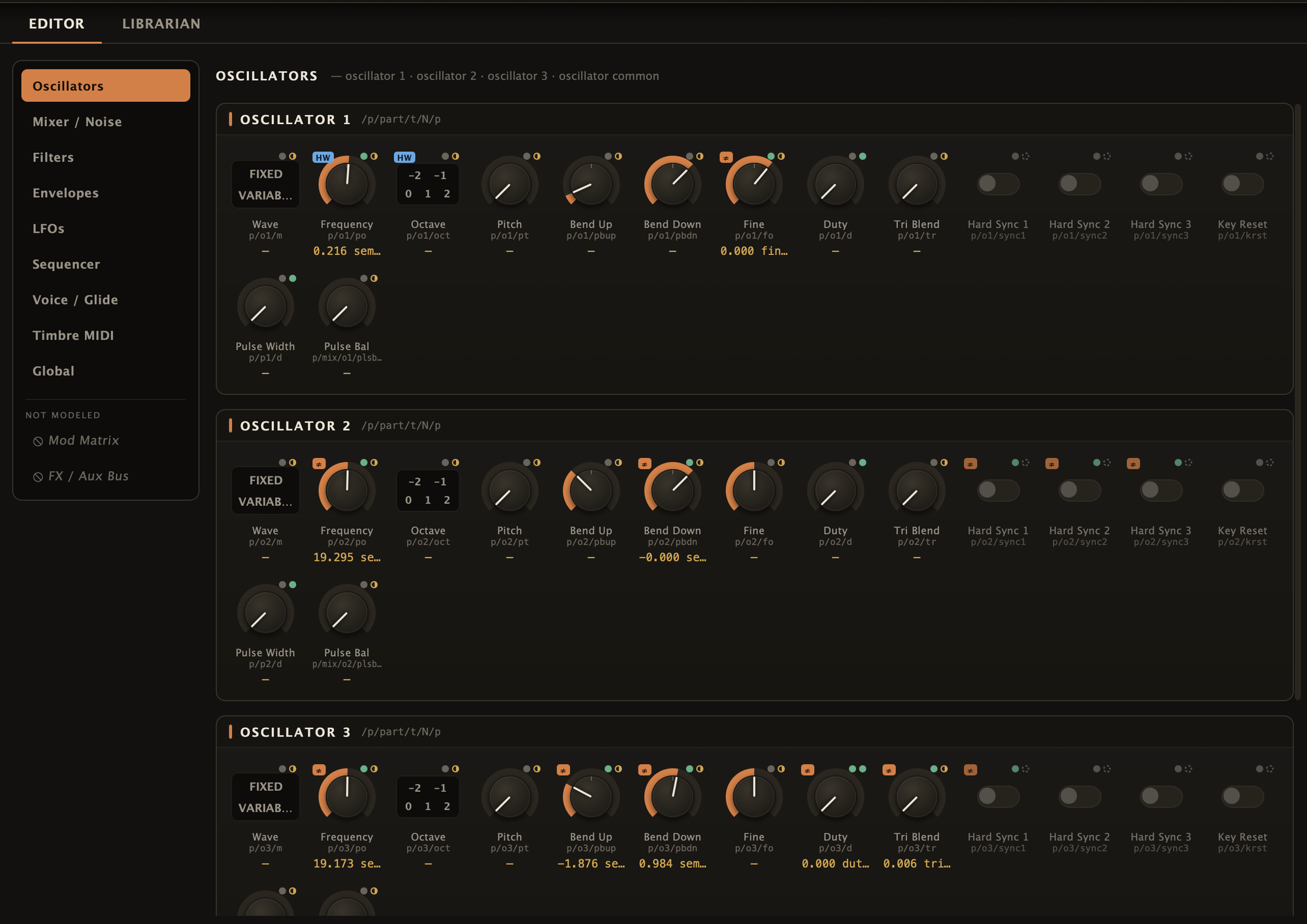Image resolution: width=1307 pixels, height=924 pixels.
Task: Toggle Oscillator 1 Key Reset switch
Action: tap(1242, 184)
